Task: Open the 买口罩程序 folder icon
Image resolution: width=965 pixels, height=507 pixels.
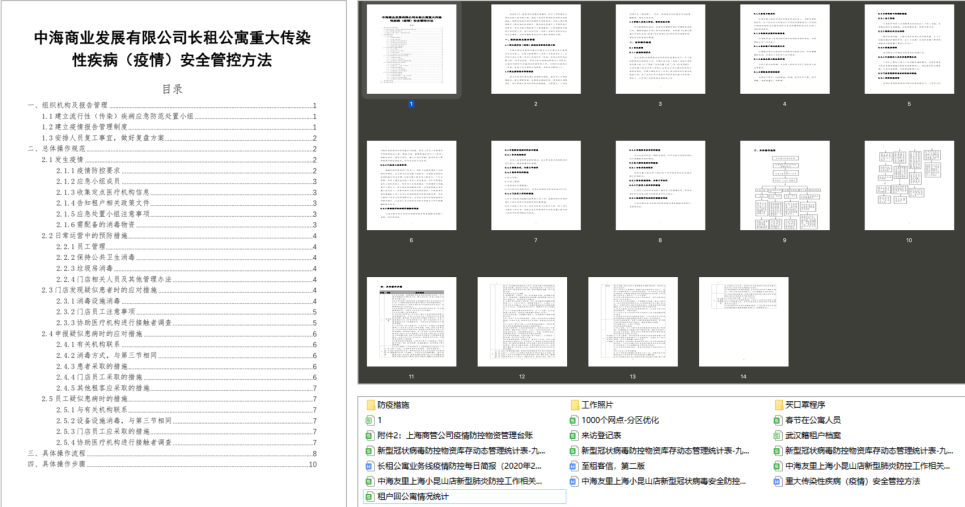Action: point(779,405)
